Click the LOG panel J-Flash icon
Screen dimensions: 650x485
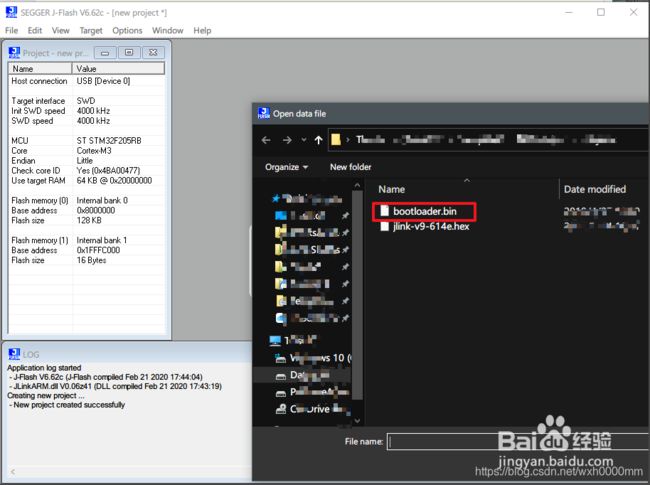point(14,354)
